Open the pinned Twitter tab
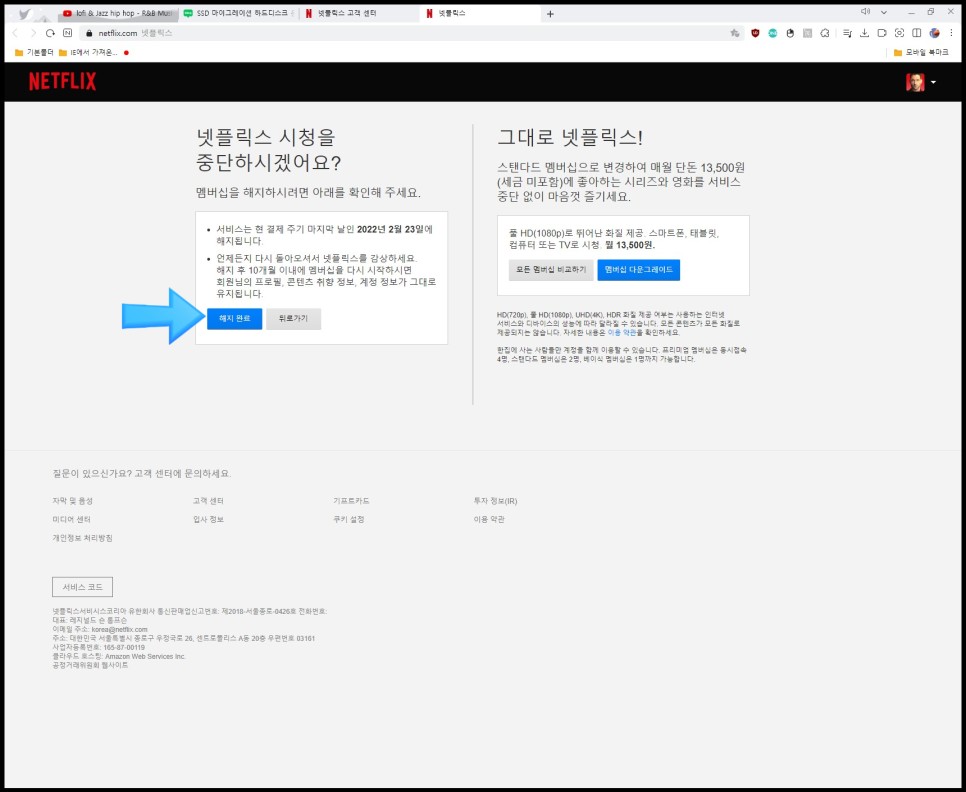Screen dimensions: 966x792 pos(25,14)
